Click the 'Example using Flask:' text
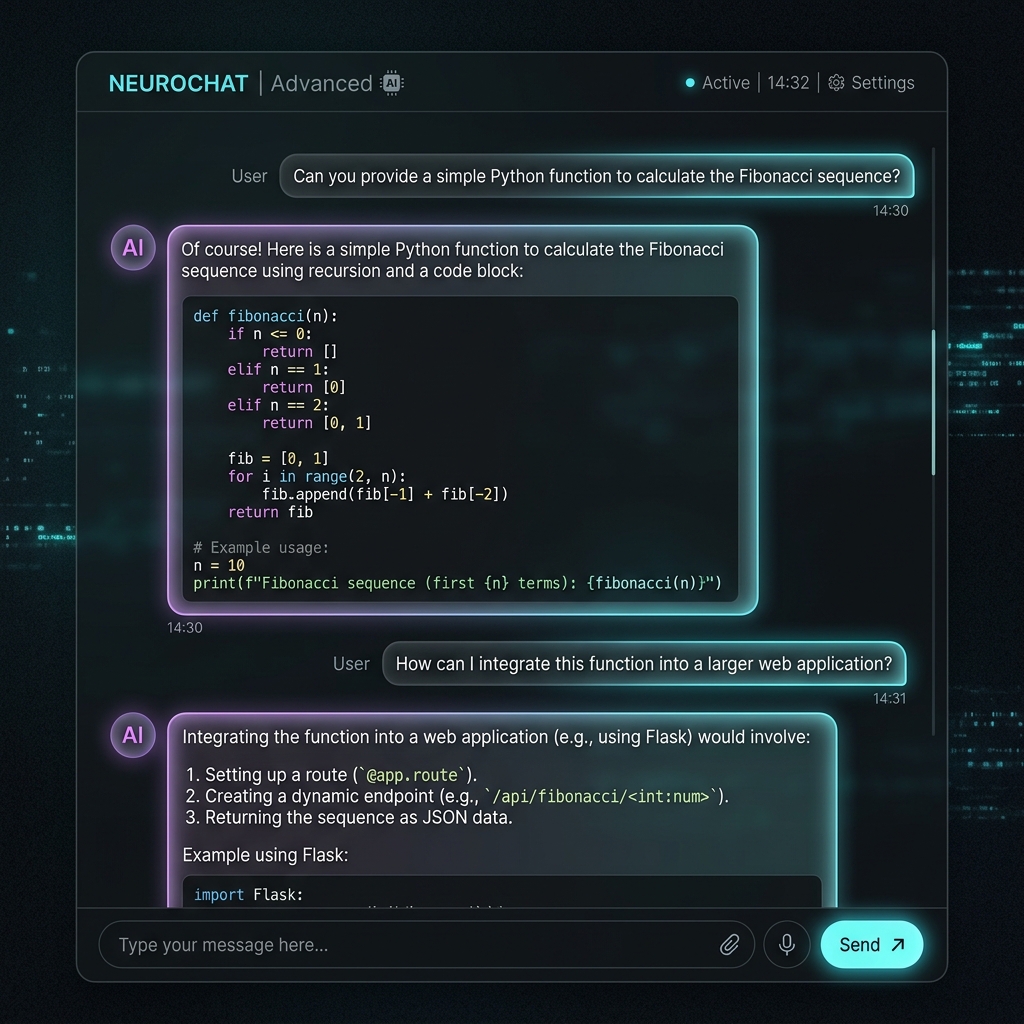Viewport: 1024px width, 1024px height. (265, 855)
